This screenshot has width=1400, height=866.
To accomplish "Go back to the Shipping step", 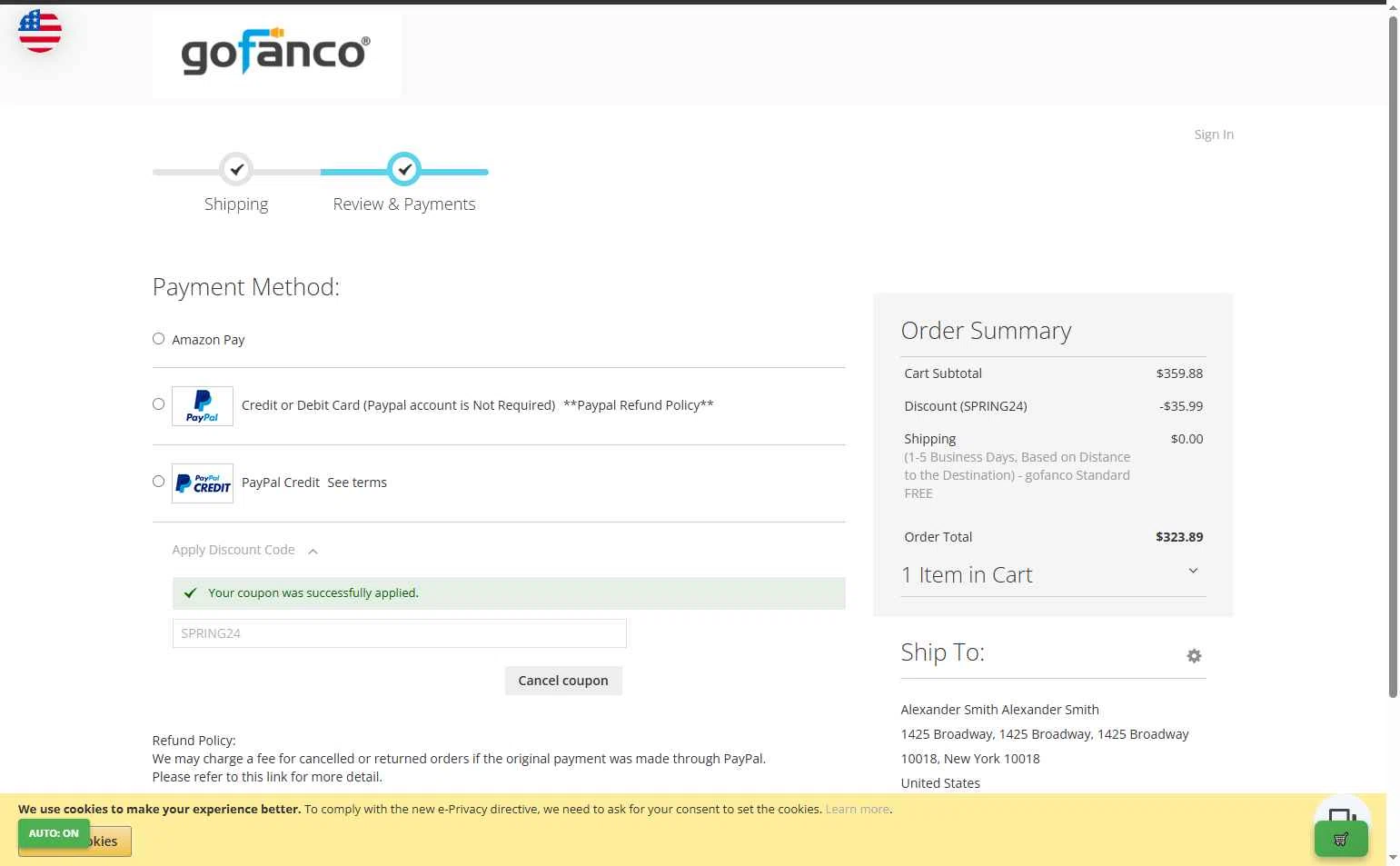I will click(x=236, y=204).
